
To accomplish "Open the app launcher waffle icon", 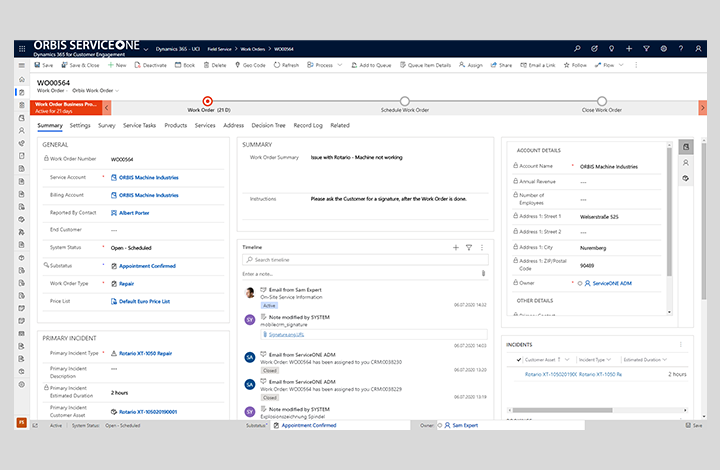I will click(22, 48).
